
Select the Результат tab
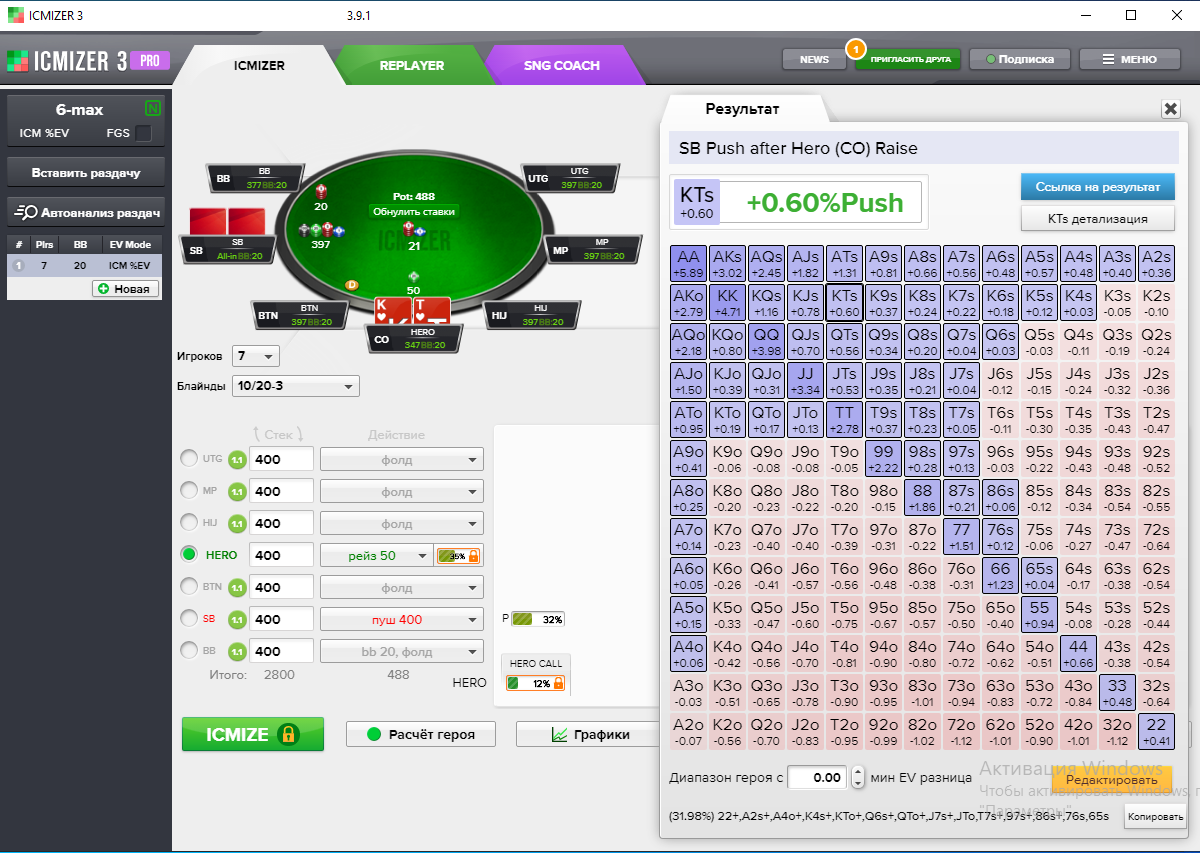point(742,109)
